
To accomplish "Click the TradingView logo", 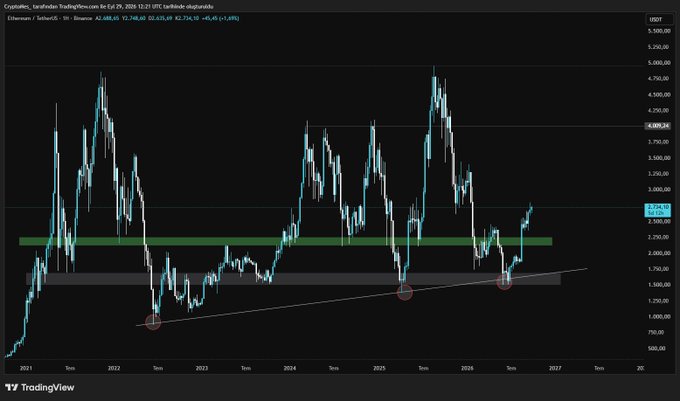I will point(40,387).
